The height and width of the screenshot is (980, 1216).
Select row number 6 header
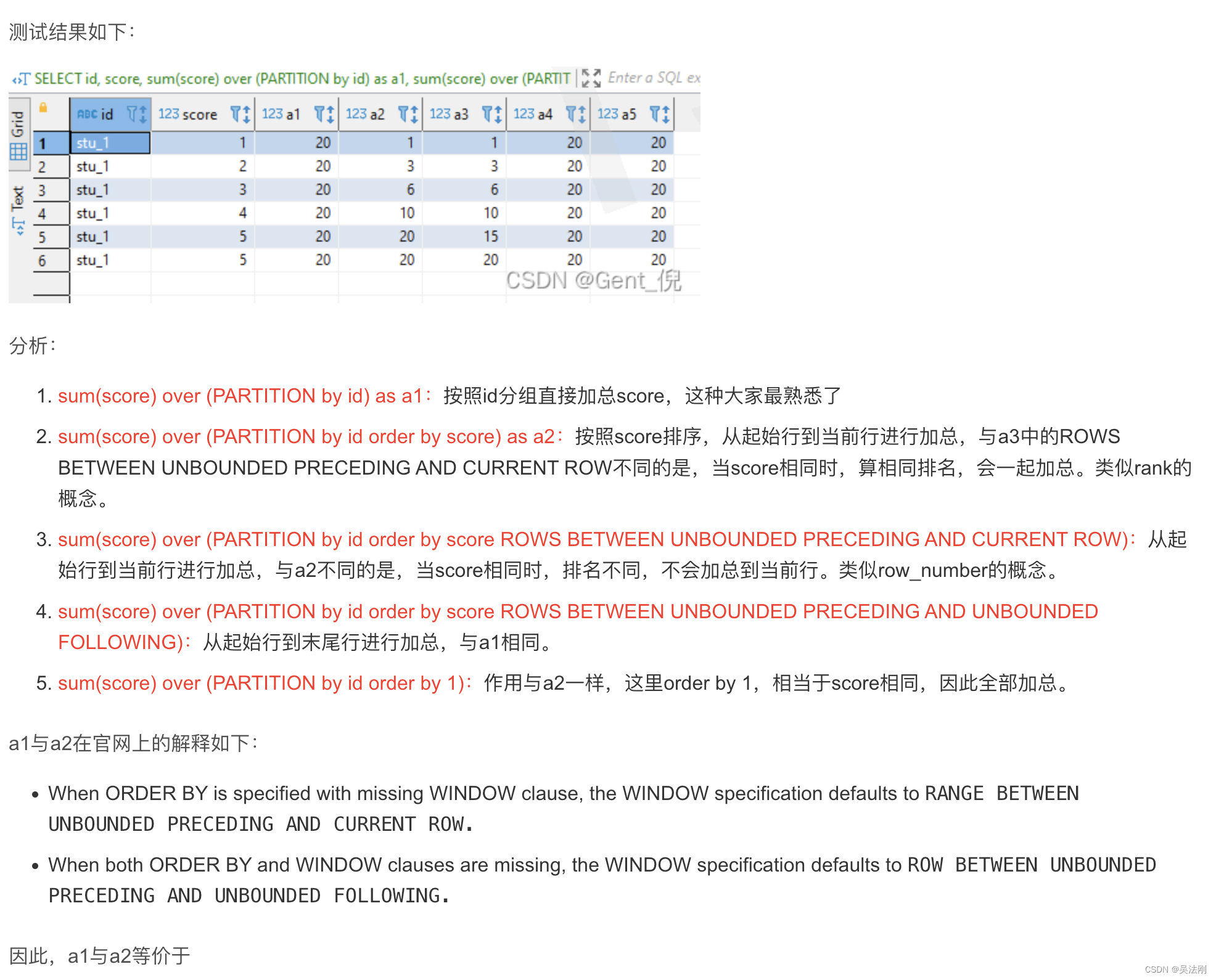click(42, 260)
